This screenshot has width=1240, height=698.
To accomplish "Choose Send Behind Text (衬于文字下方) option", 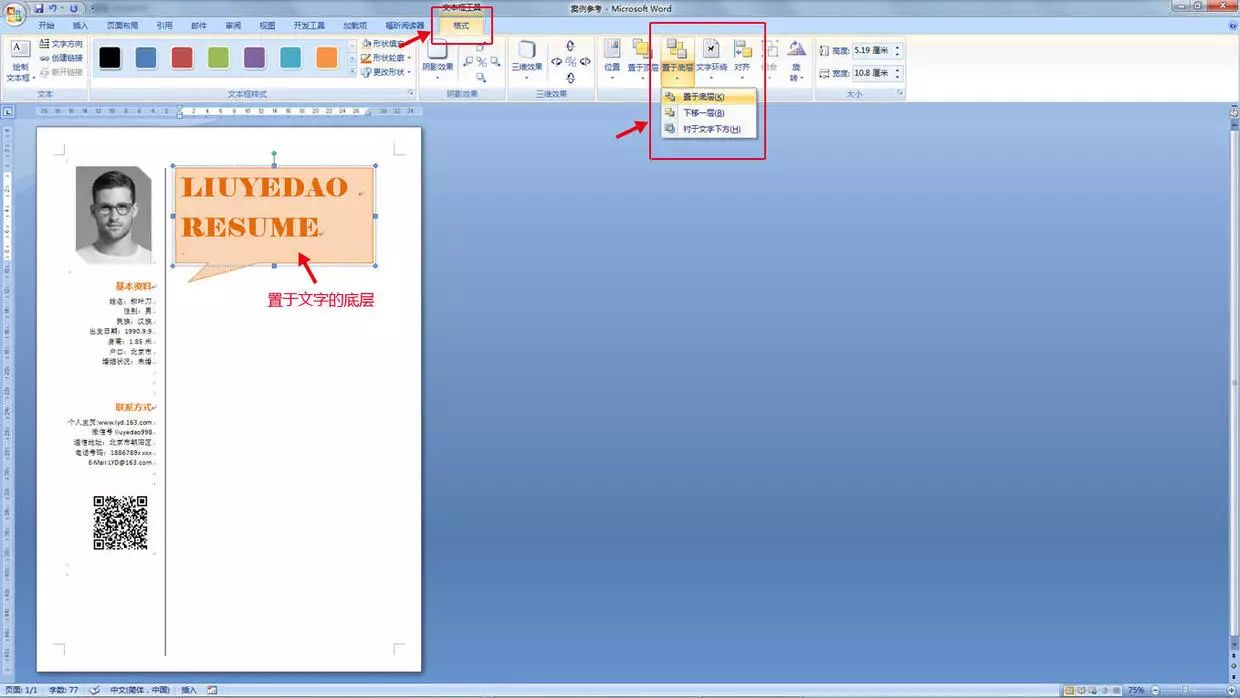I will 711,129.
